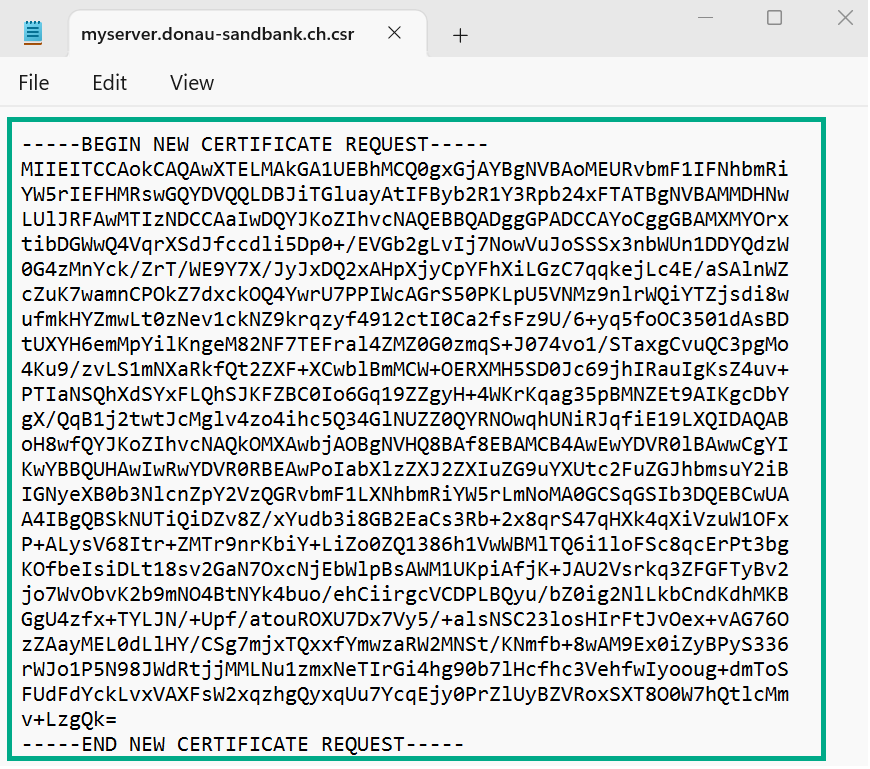This screenshot has width=870, height=769.
Task: Click the line starting with tibDGWwQ4Vqr
Action: 405,244
